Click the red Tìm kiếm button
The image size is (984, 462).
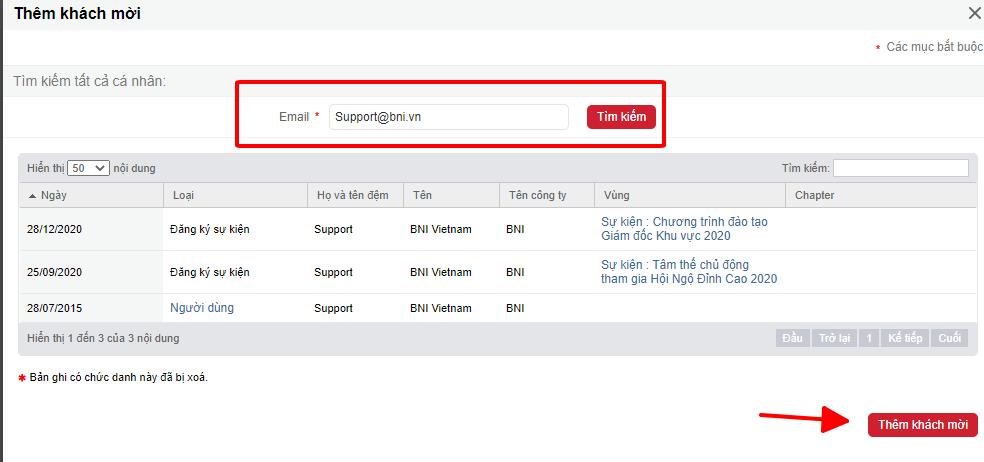[621, 117]
